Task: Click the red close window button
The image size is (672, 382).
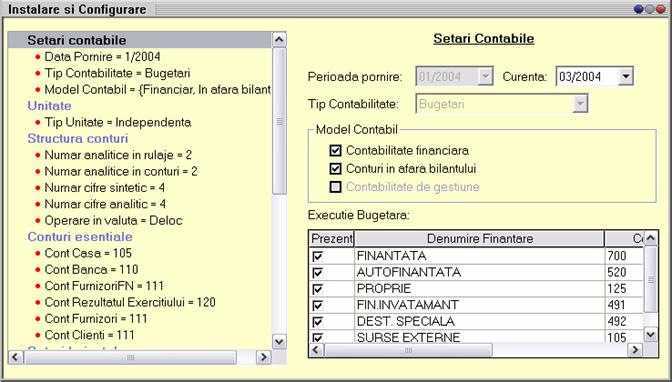Action: 661,9
